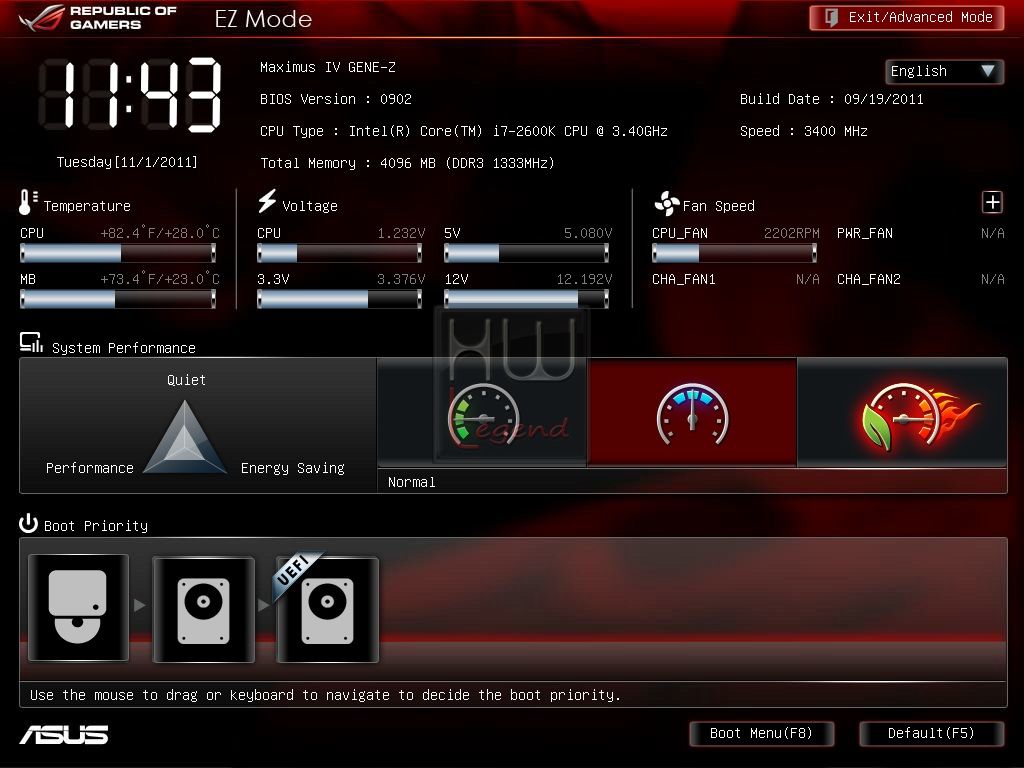Click the 5V voltage level bar
Image resolution: width=1024 pixels, height=768 pixels.
point(526,253)
